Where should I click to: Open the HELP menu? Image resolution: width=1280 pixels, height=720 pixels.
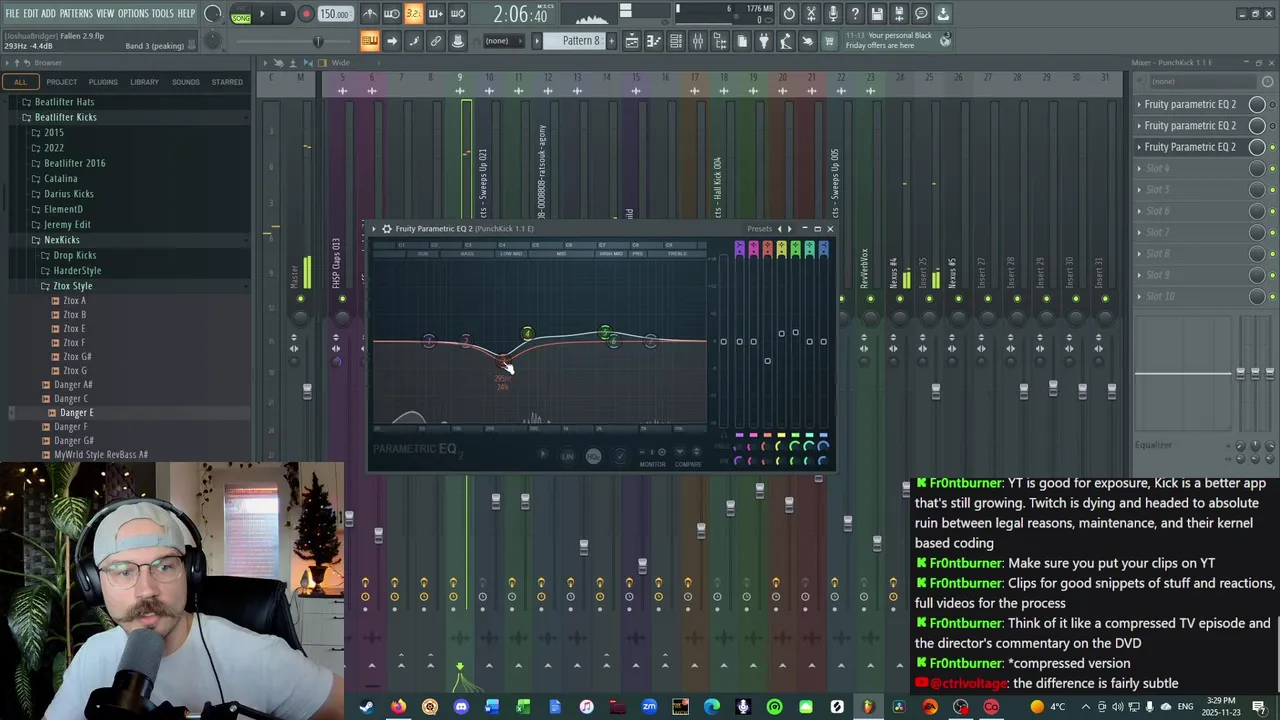tap(187, 13)
